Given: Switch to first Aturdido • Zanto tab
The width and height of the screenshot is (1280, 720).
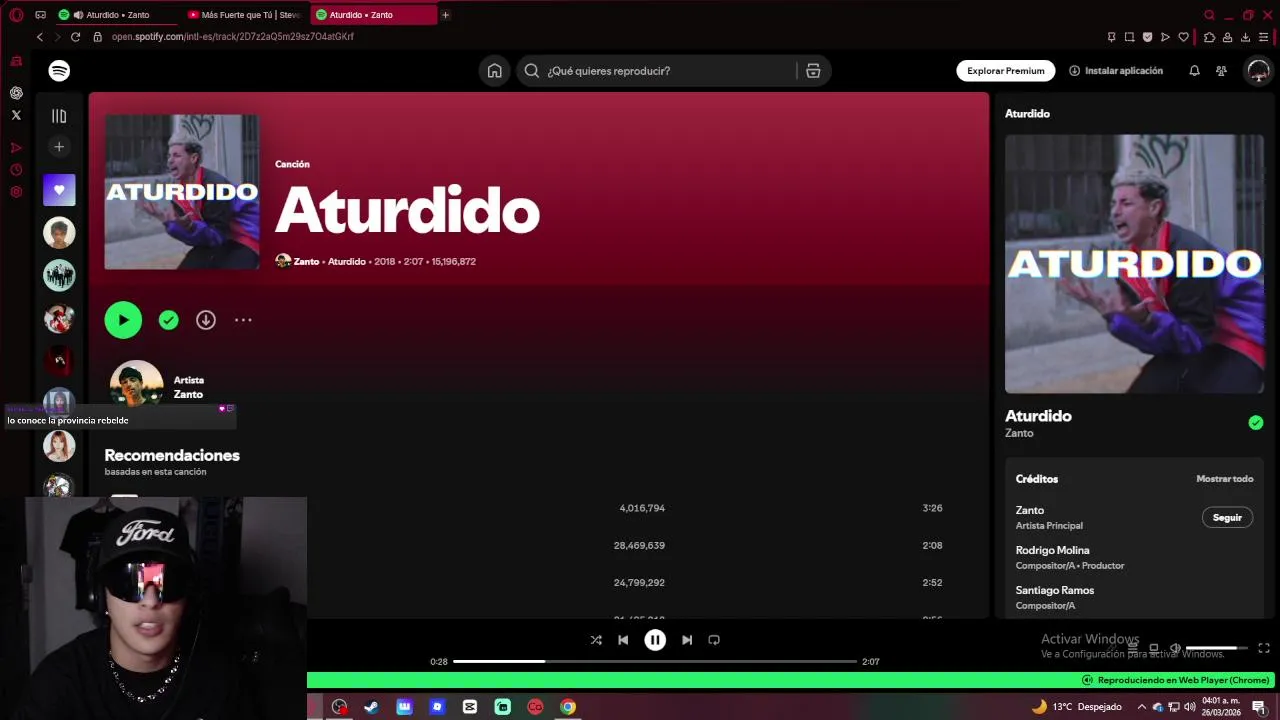Looking at the screenshot, I should click(118, 15).
